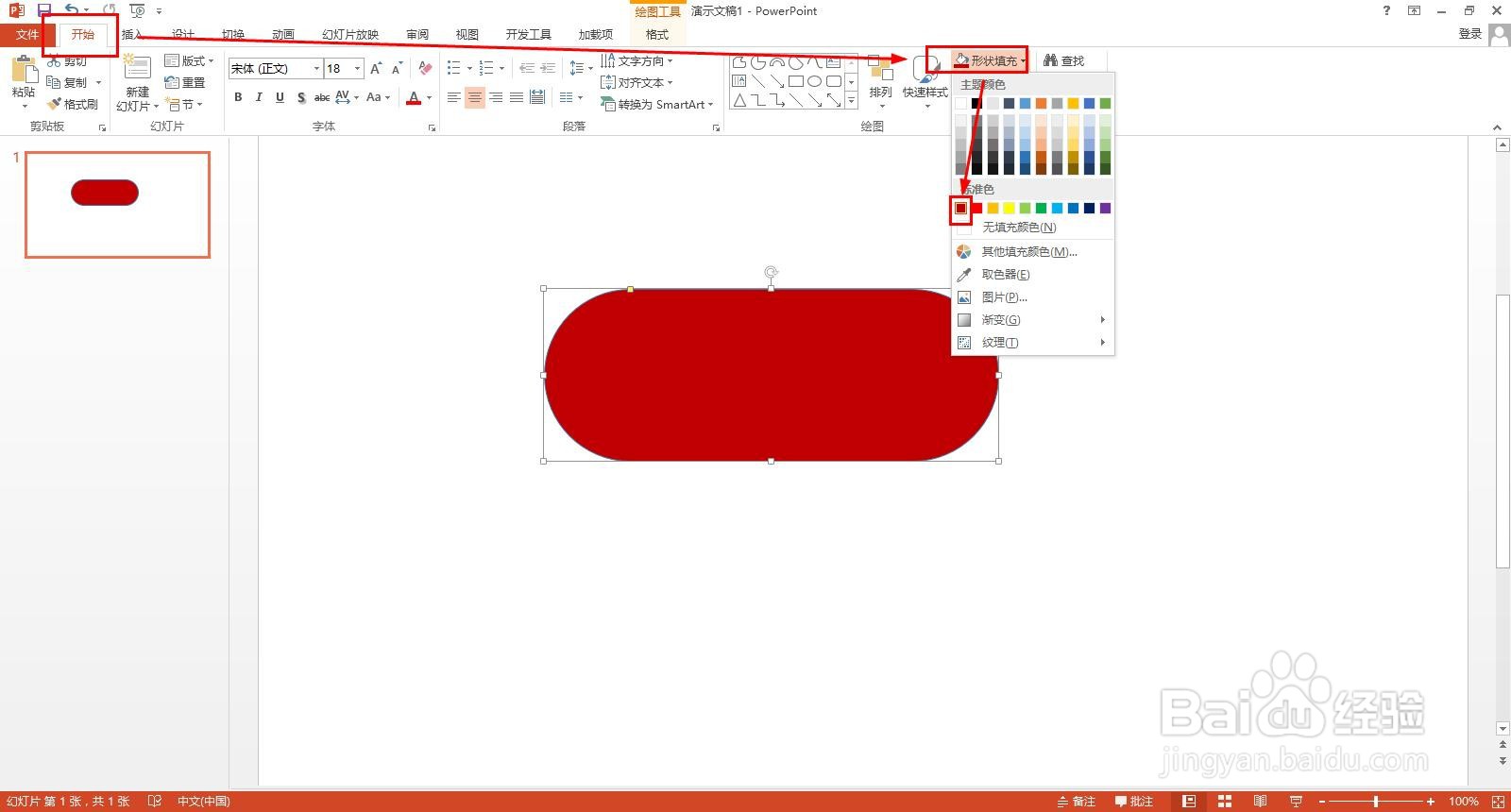Click the Copy (复制) icon

click(54, 82)
